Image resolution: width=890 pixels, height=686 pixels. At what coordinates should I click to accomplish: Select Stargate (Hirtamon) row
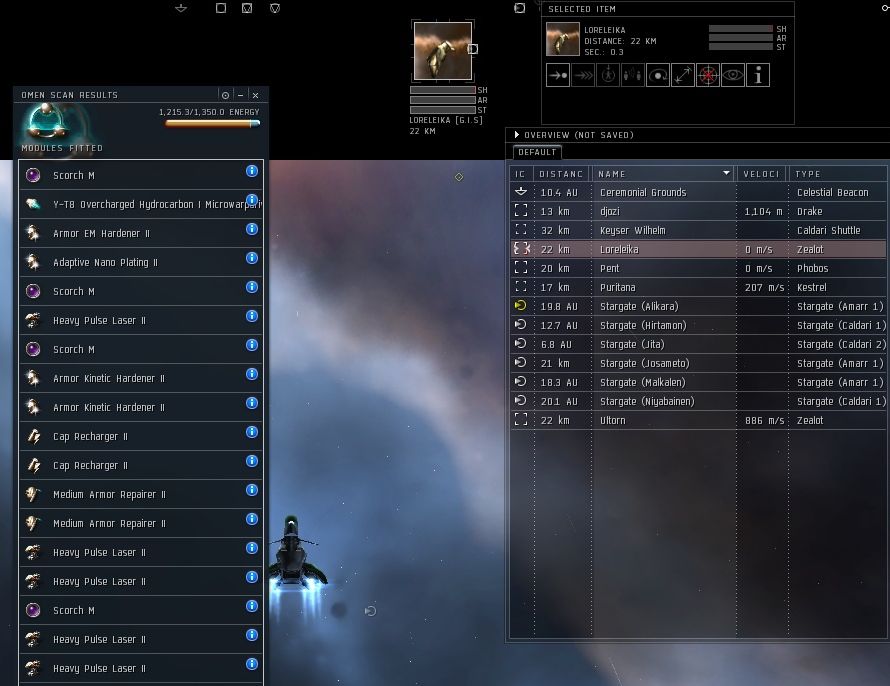[699, 325]
